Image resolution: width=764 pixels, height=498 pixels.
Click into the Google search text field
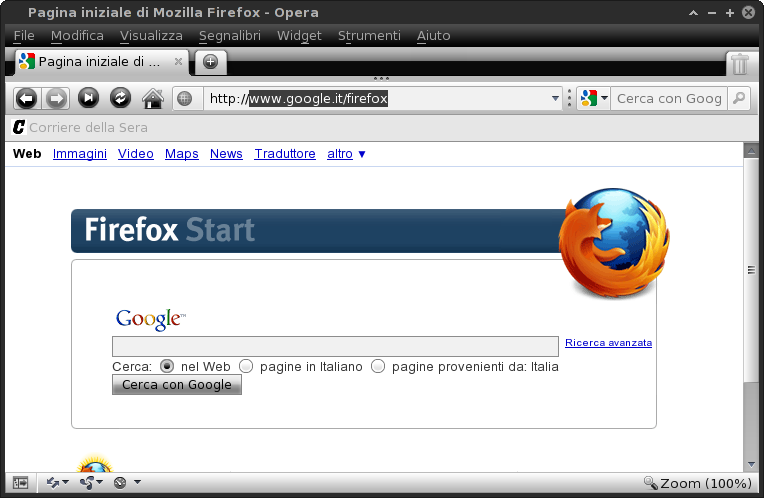[335, 346]
